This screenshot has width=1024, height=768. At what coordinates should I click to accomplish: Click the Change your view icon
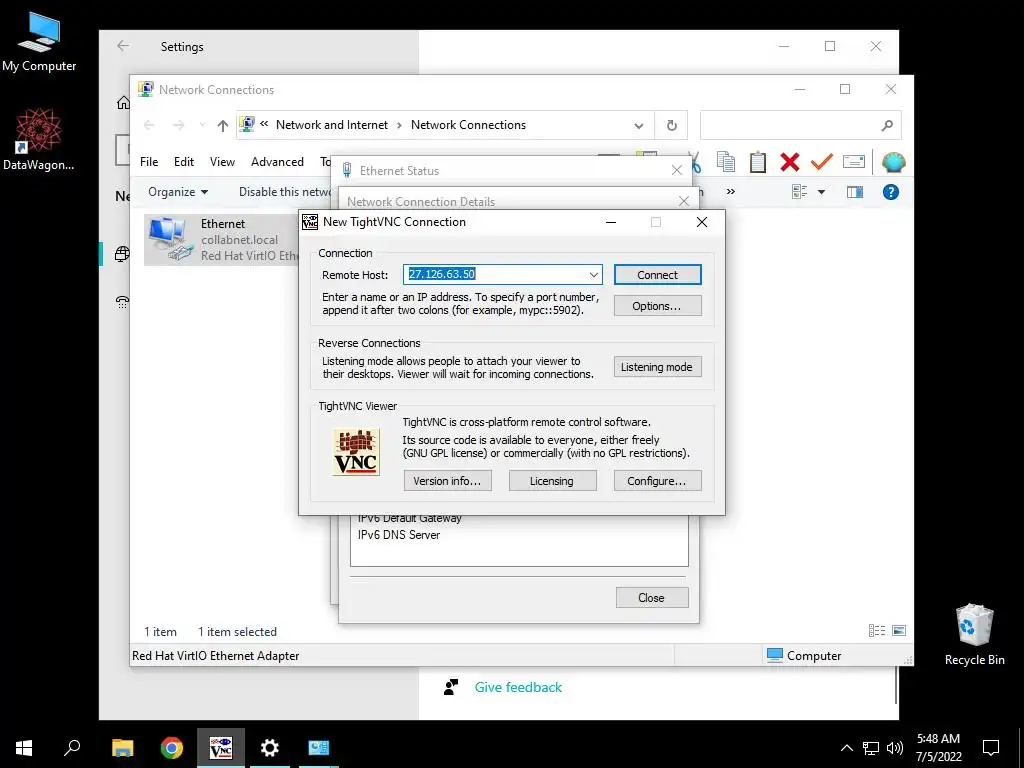click(799, 192)
